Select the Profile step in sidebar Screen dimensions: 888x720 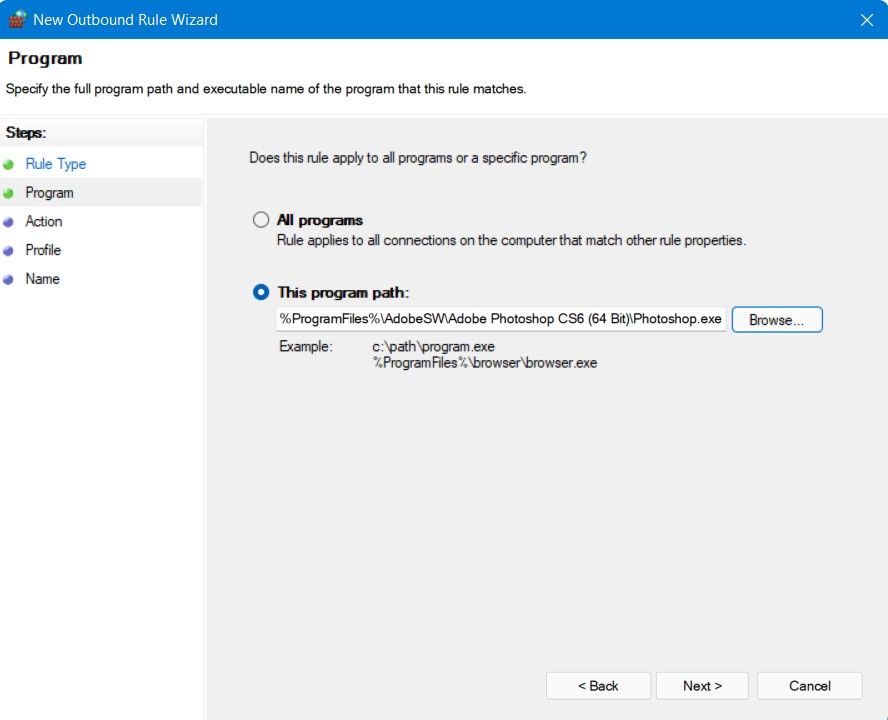(x=43, y=250)
